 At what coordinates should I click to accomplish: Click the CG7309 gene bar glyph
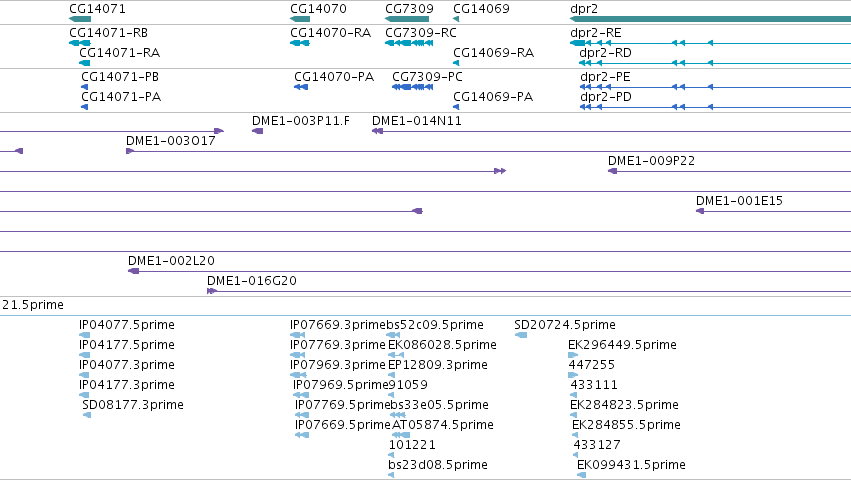[407, 19]
